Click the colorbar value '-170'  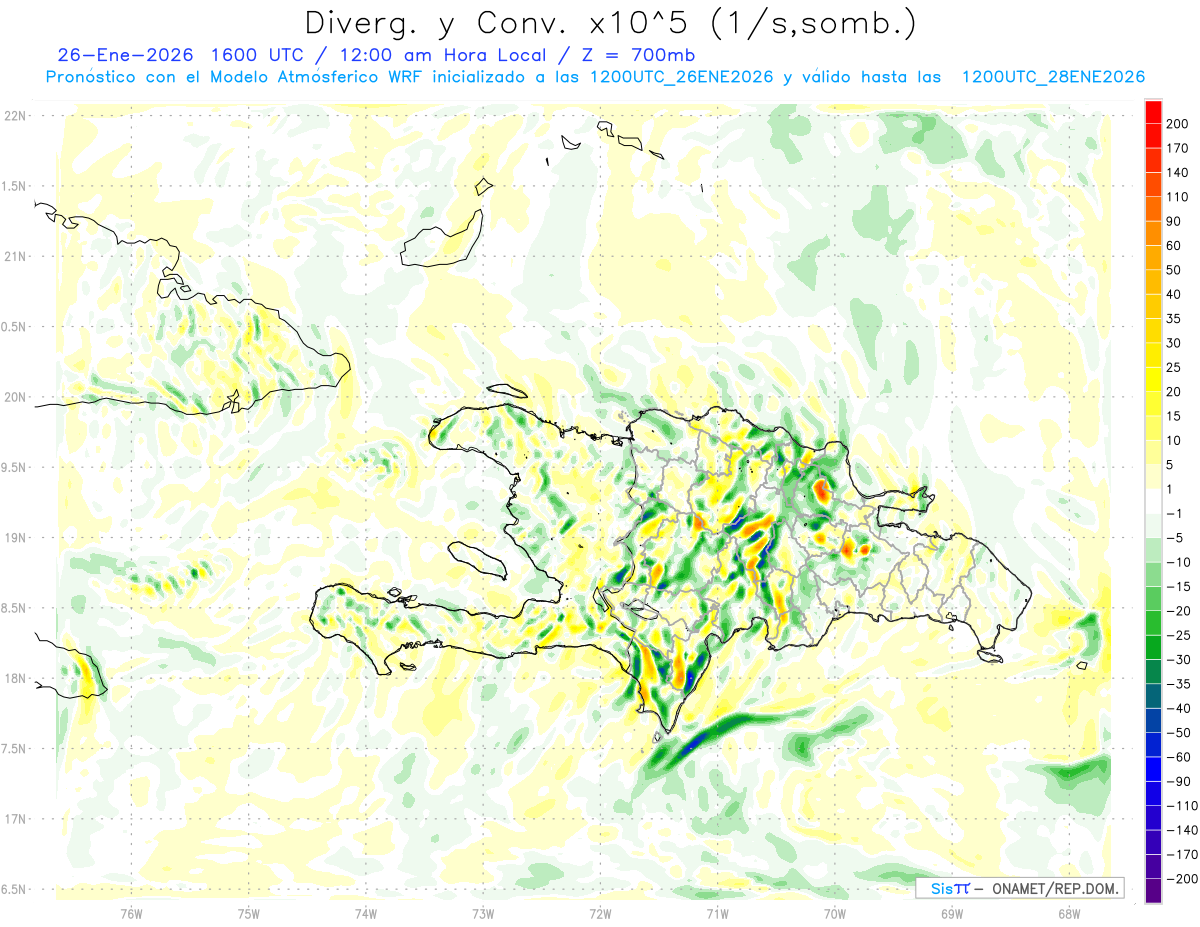pyautogui.click(x=1181, y=854)
